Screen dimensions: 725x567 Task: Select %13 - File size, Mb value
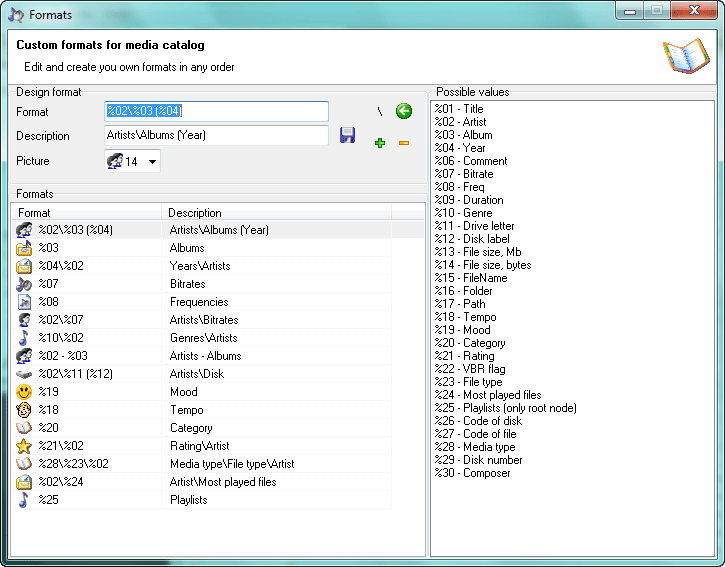pyautogui.click(x=478, y=252)
